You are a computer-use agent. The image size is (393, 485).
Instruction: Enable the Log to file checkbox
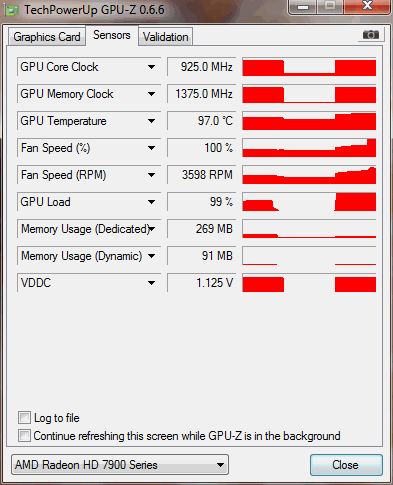point(24,418)
